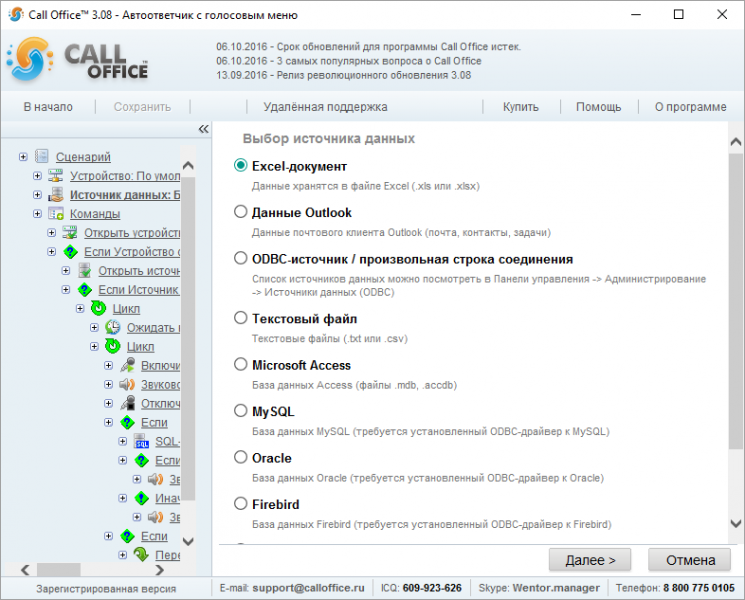Select the Цикл tree item under Ожидать
The height and width of the screenshot is (600, 745).
pos(140,346)
